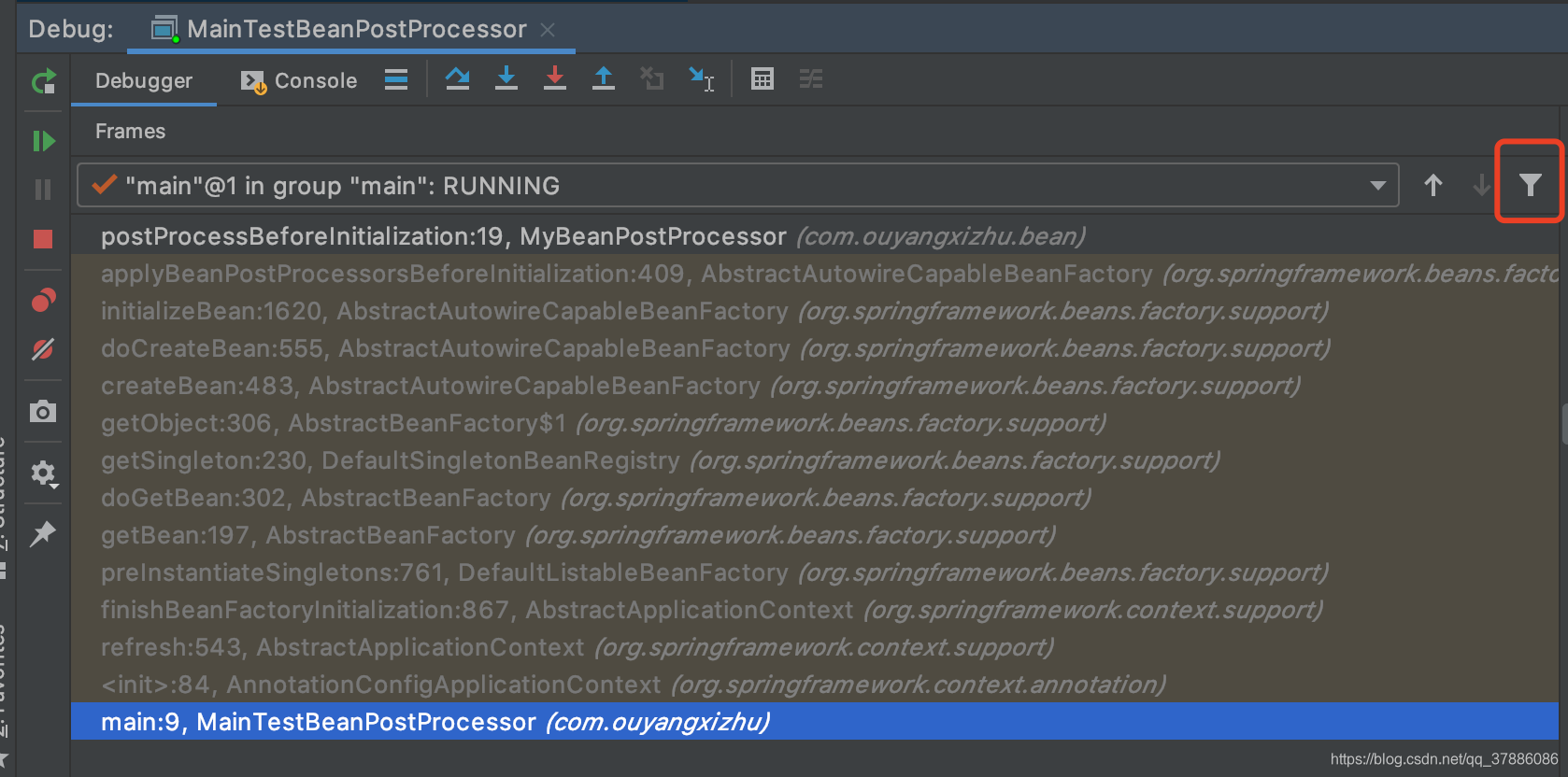The width and height of the screenshot is (1568, 777).
Task: Switch to the Console tab
Action: click(299, 81)
